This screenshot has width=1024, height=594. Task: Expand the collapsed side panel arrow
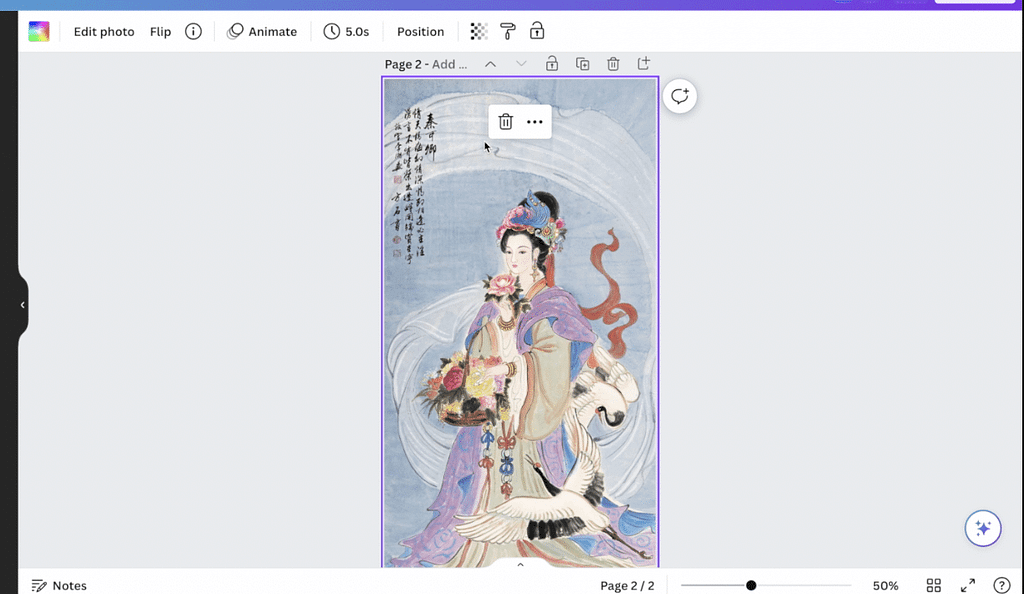[x=23, y=305]
